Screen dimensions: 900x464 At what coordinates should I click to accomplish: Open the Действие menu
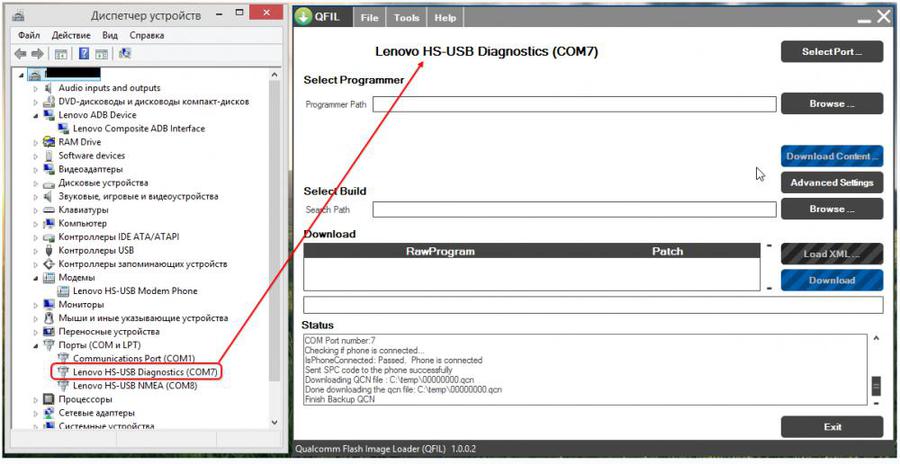coord(71,35)
